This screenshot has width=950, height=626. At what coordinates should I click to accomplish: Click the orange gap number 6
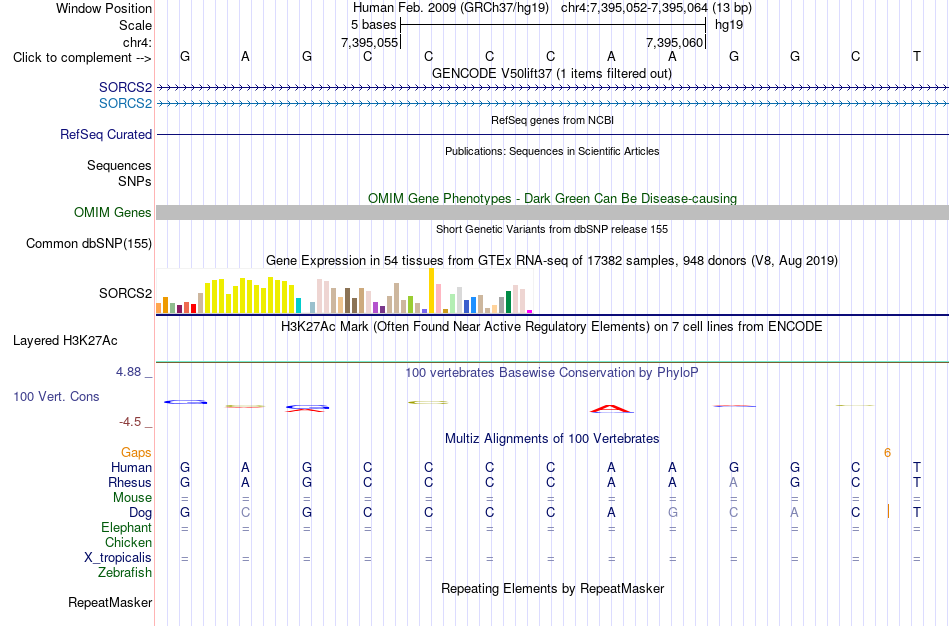[887, 453]
